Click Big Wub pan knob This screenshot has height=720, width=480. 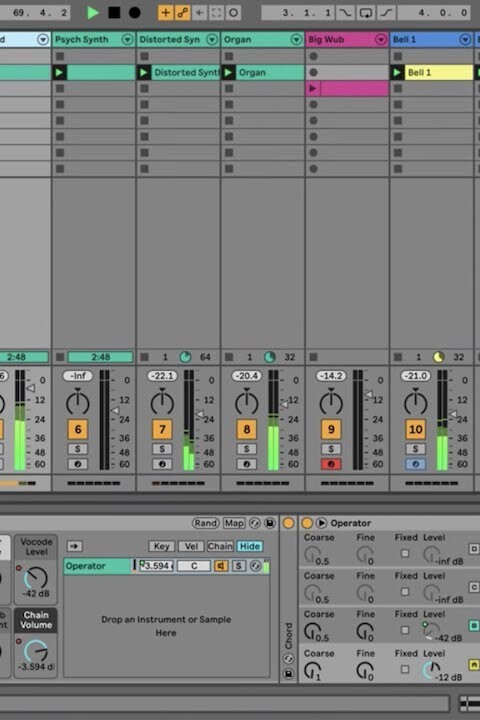[331, 402]
